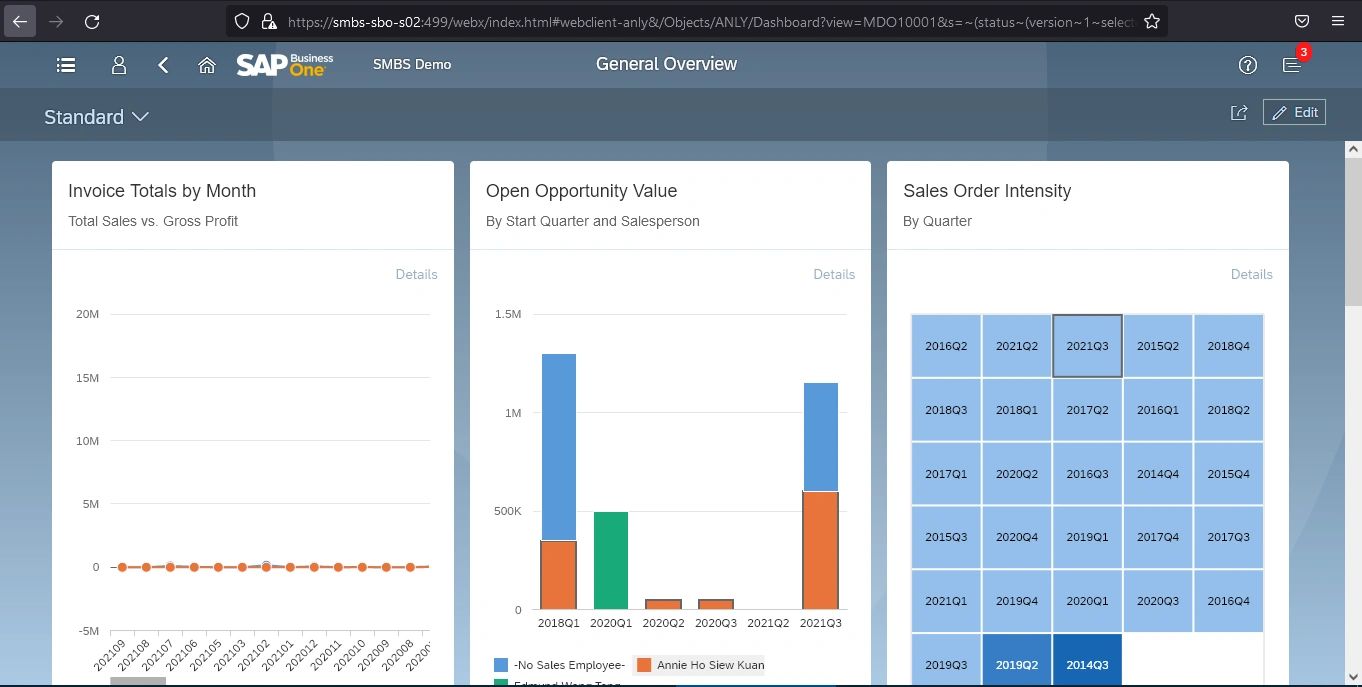Open the navigation list icon in the header

coord(65,64)
